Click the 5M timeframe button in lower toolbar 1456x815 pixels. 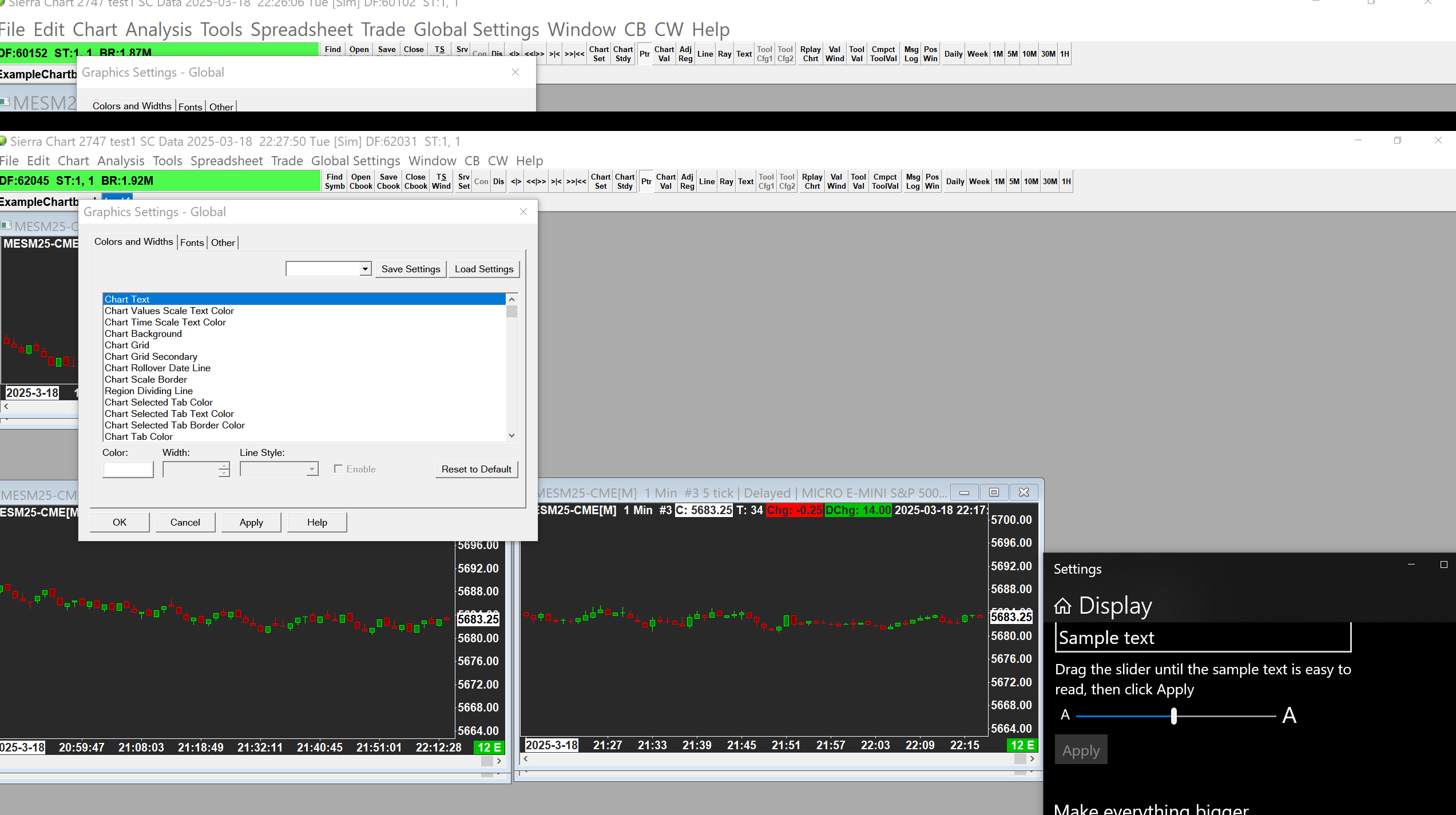[x=1014, y=181]
